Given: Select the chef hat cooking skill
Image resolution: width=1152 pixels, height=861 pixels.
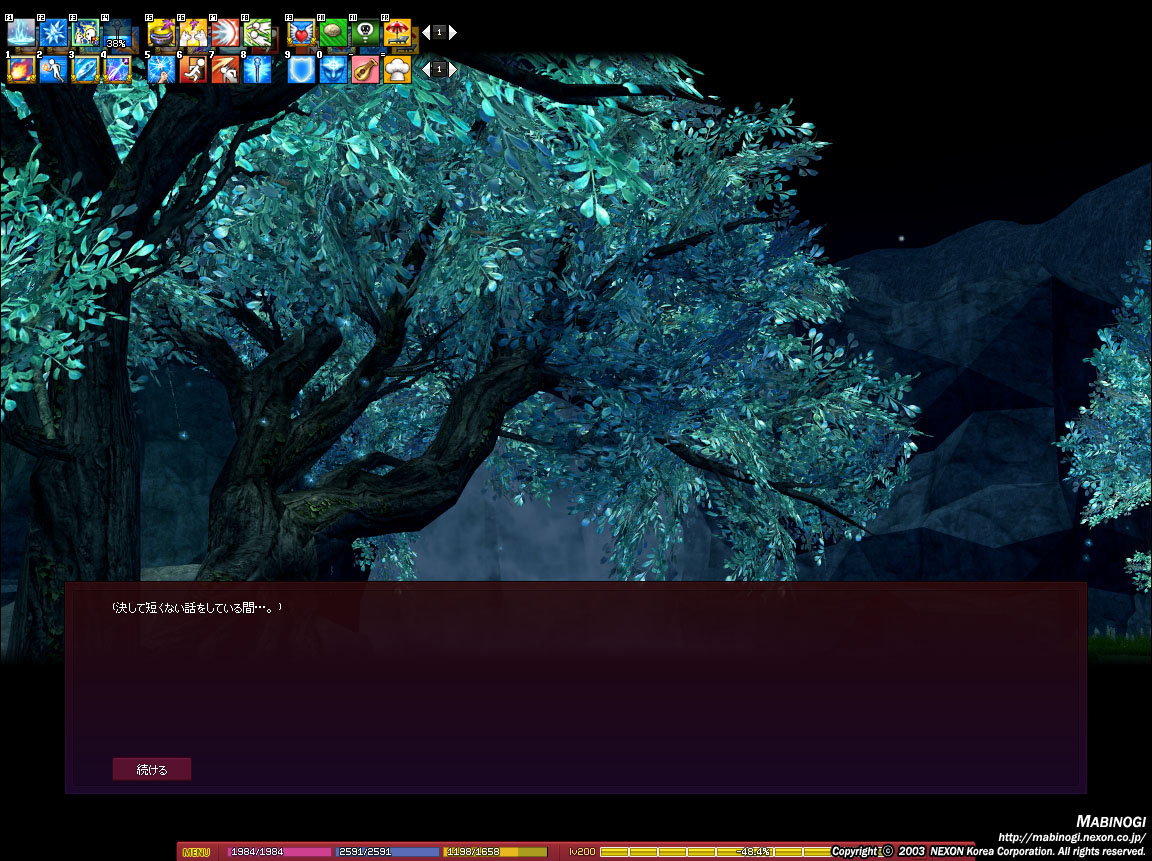Looking at the screenshot, I should point(397,69).
